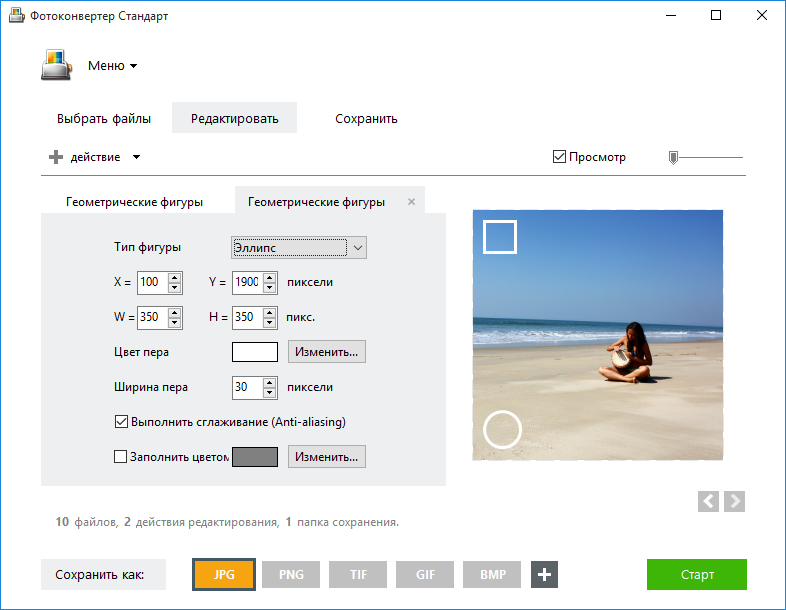This screenshot has height=610, width=786.
Task: Decrease Y value with down arrow
Action: 270,288
